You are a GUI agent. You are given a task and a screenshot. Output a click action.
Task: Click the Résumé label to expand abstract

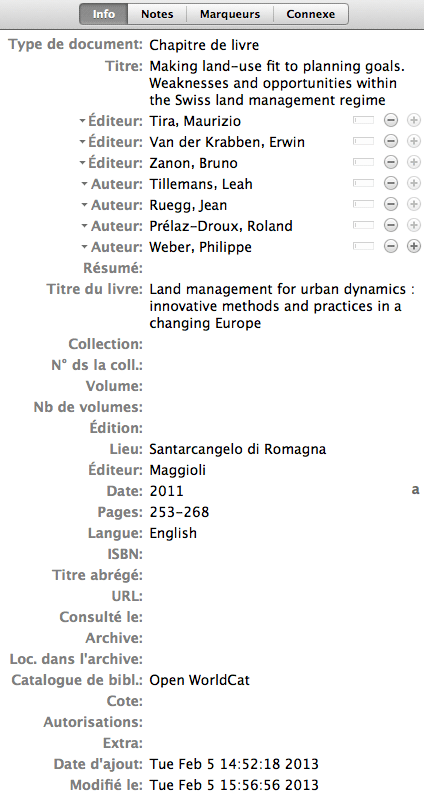tap(113, 268)
